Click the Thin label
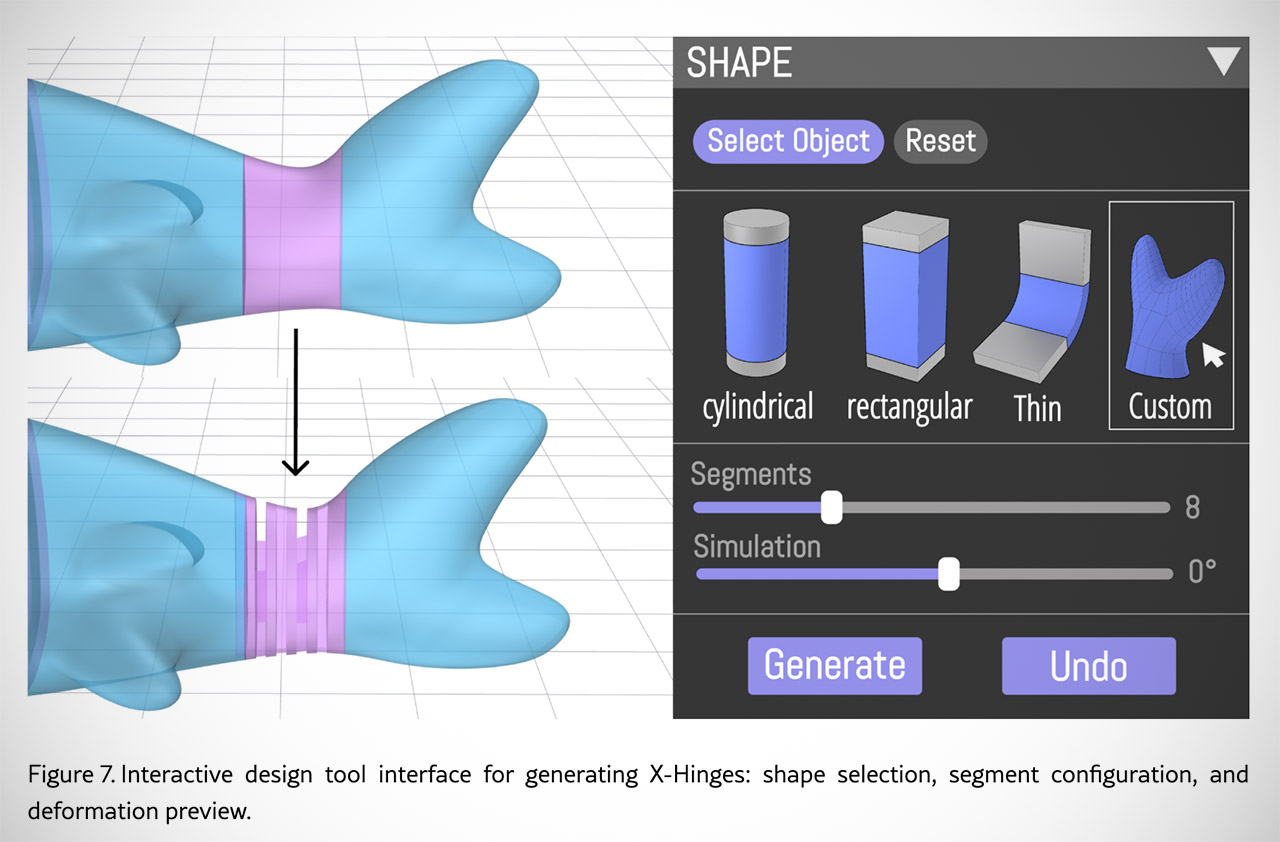Screen dimensions: 1280x842 click(x=1037, y=407)
